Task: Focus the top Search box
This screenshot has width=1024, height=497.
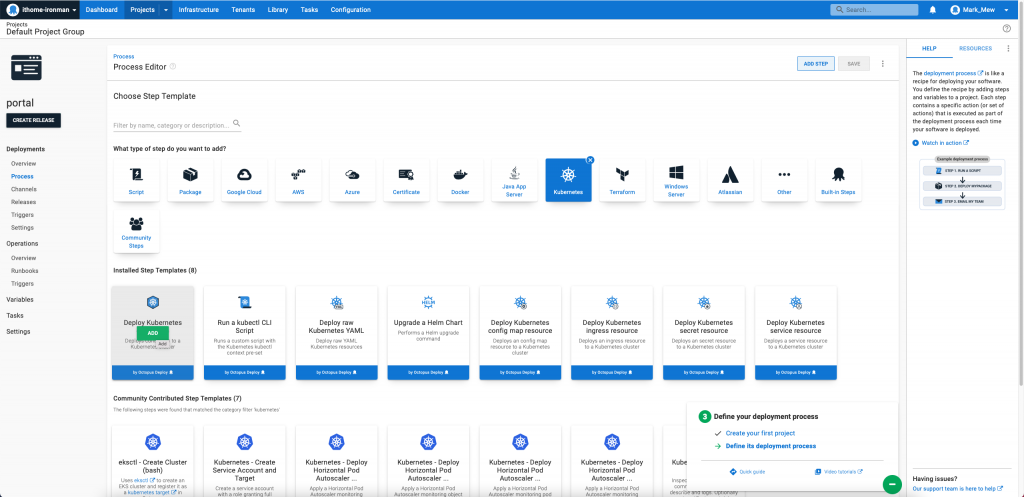Action: pyautogui.click(x=874, y=10)
